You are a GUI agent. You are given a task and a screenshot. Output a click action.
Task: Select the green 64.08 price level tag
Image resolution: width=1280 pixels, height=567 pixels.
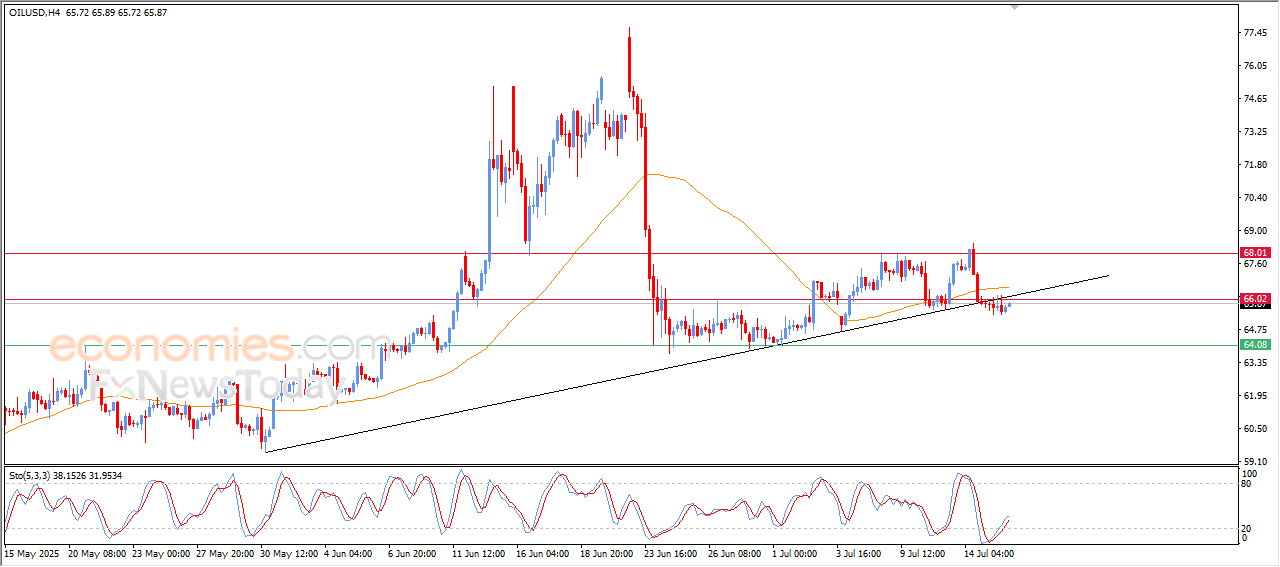1255,345
